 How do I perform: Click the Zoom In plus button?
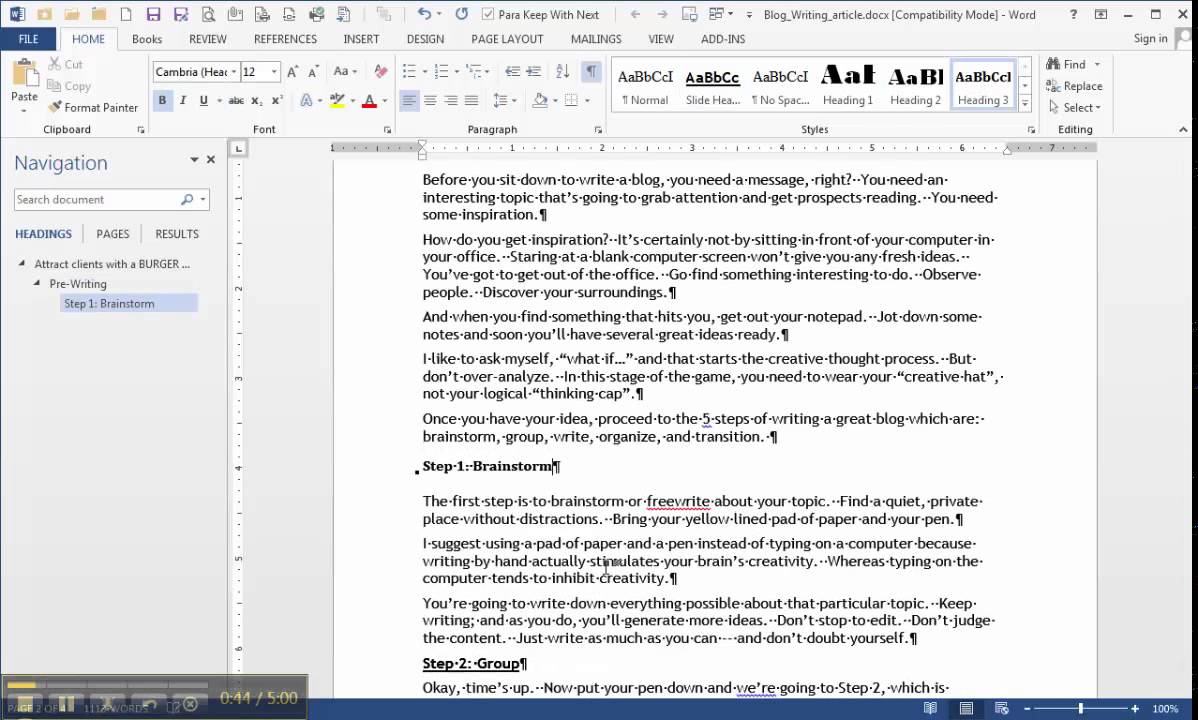tap(1135, 709)
